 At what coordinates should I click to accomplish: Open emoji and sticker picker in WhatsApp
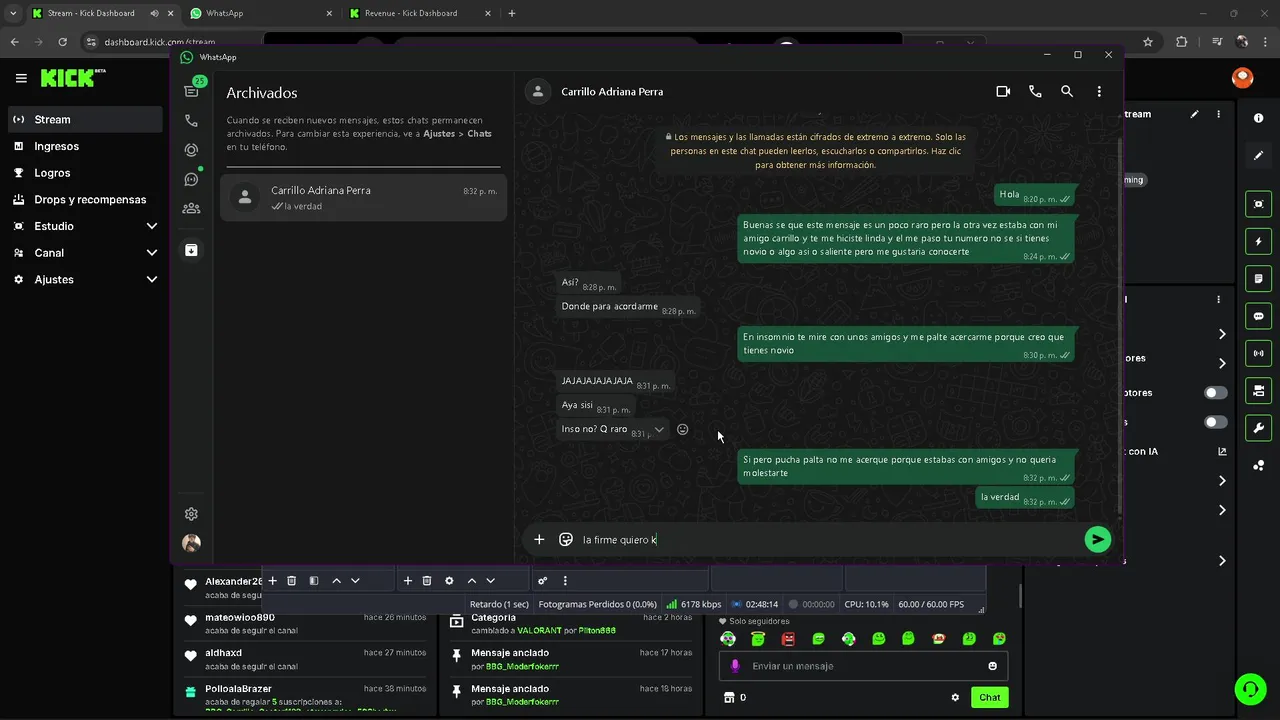point(565,540)
